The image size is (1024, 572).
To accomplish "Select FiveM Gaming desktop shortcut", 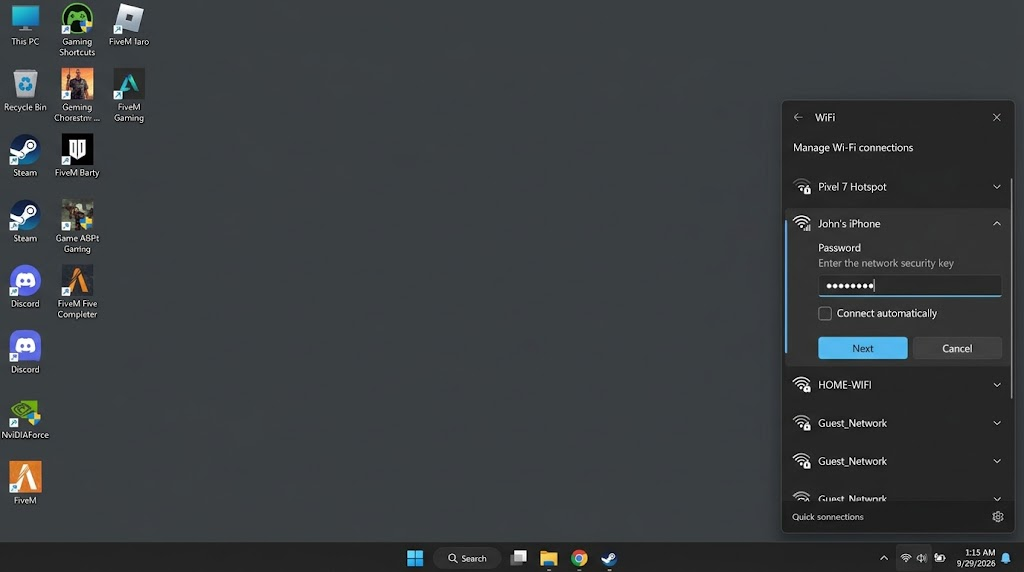I will pos(129,95).
